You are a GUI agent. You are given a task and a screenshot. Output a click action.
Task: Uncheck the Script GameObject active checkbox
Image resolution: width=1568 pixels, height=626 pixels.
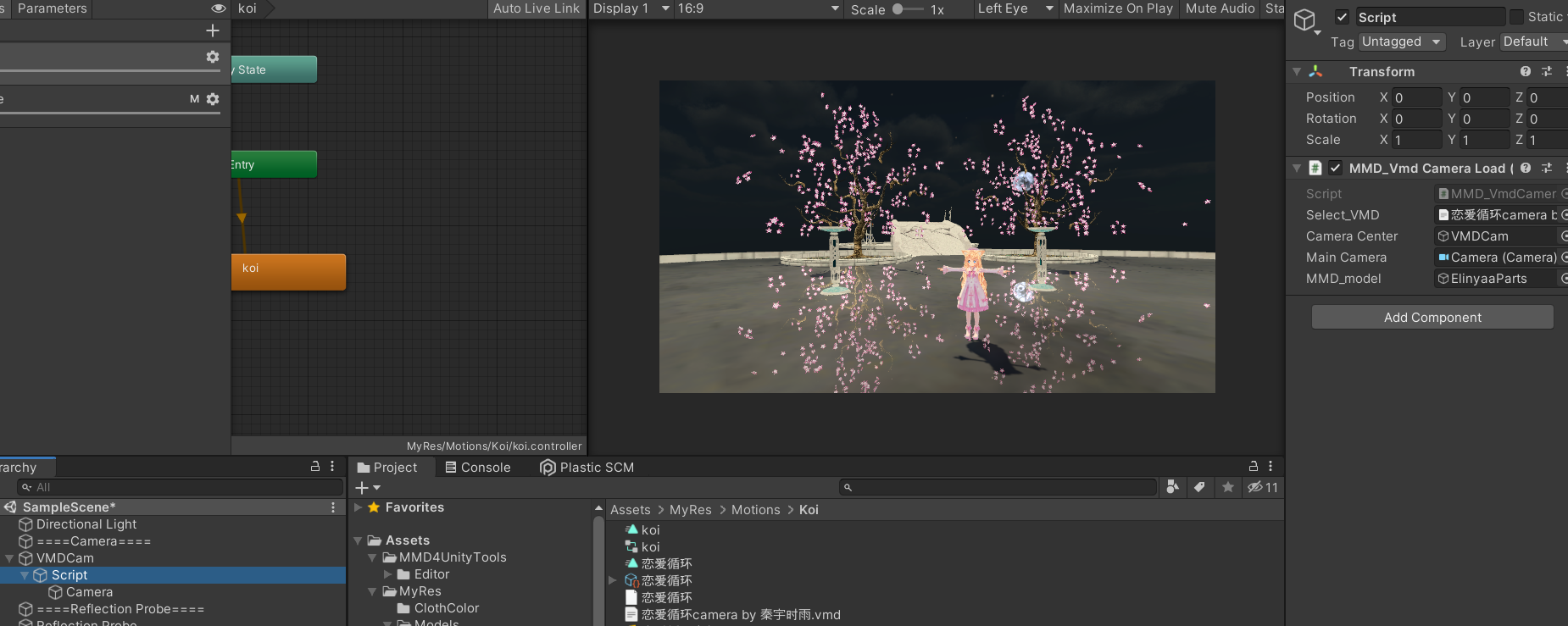1343,17
